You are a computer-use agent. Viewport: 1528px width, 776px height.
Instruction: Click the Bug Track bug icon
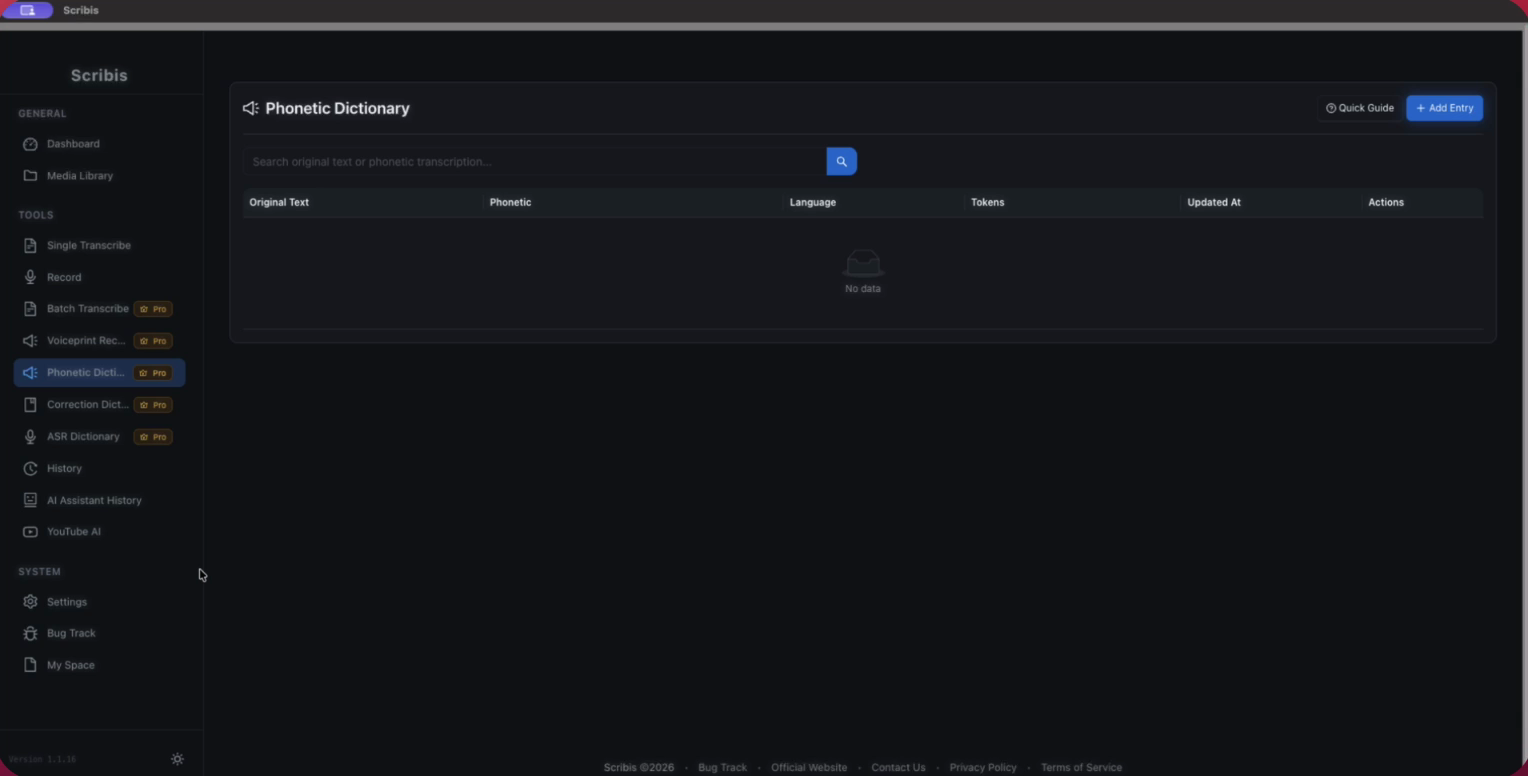[30, 634]
